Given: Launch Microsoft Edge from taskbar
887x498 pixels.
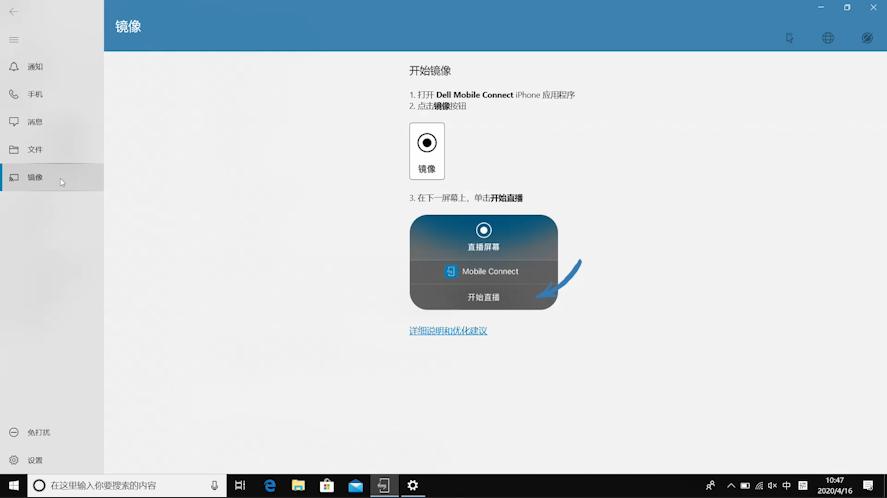Looking at the screenshot, I should coord(270,486).
